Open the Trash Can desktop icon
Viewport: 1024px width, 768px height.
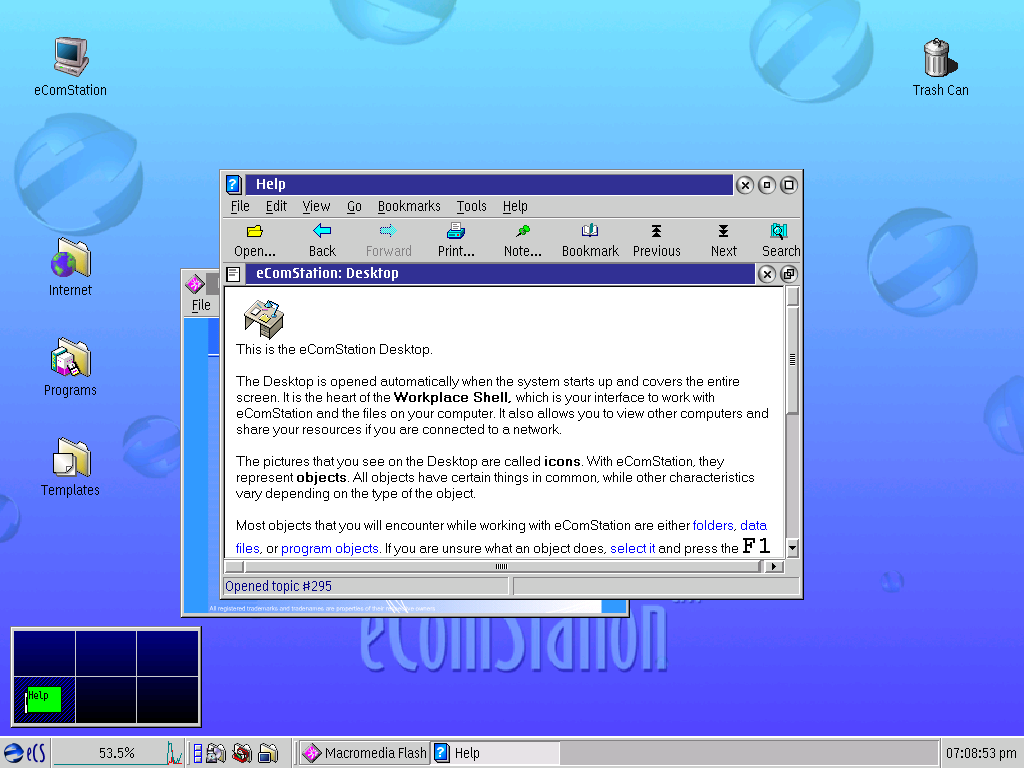coord(940,57)
